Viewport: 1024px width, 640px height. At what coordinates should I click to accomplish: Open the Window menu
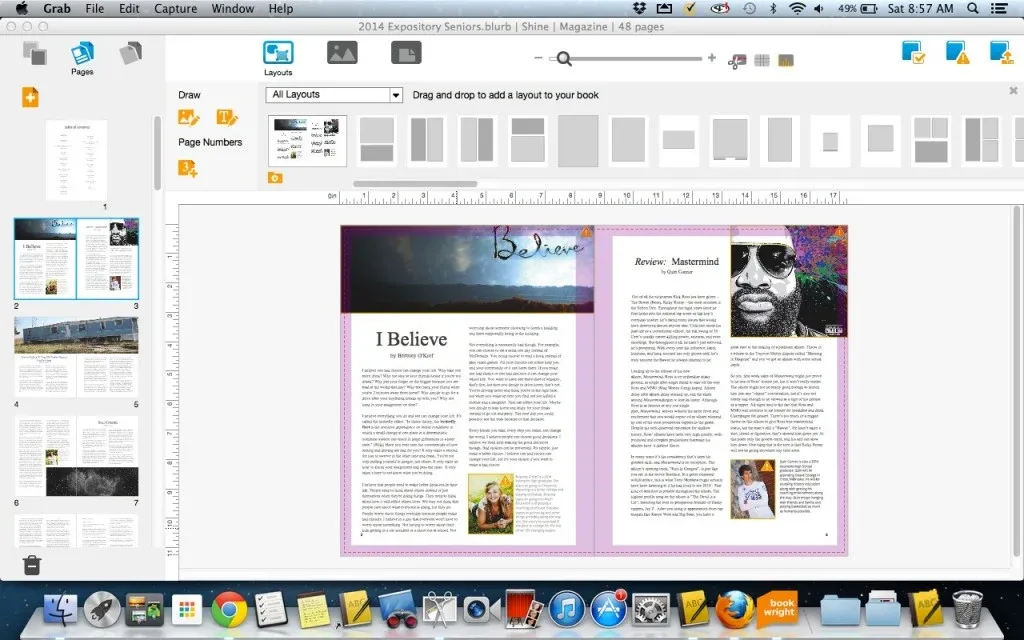point(232,8)
